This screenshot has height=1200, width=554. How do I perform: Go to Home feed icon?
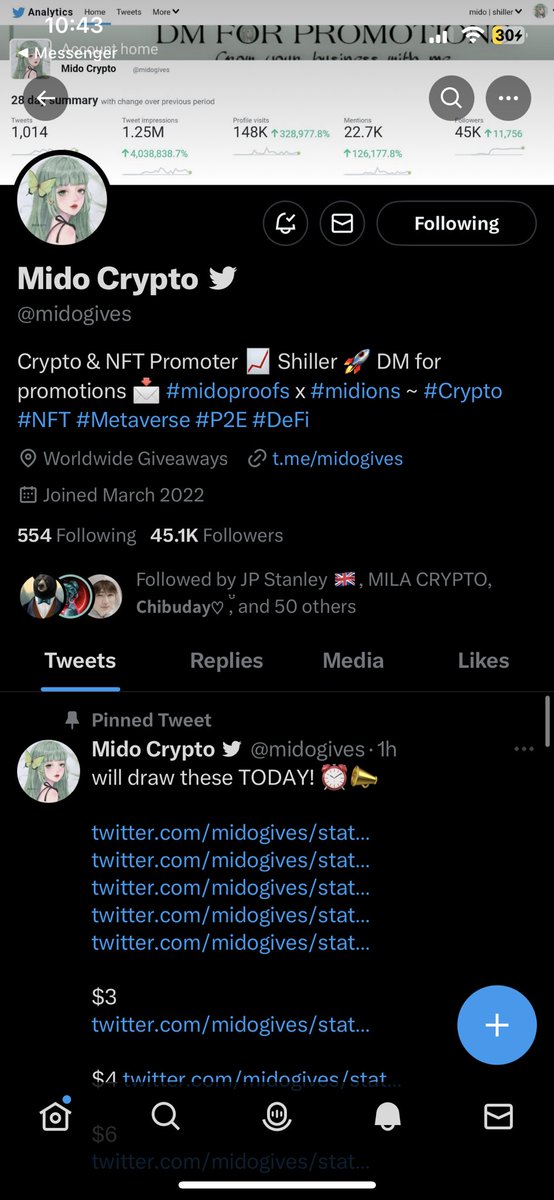(x=55, y=1115)
